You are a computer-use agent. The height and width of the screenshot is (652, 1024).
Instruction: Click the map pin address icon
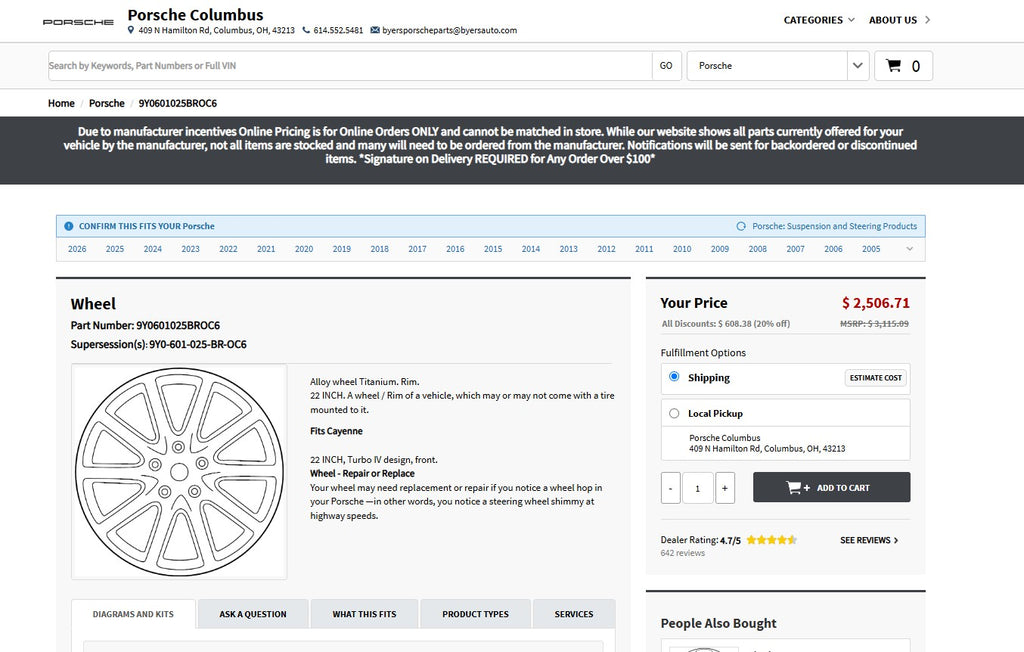[131, 31]
